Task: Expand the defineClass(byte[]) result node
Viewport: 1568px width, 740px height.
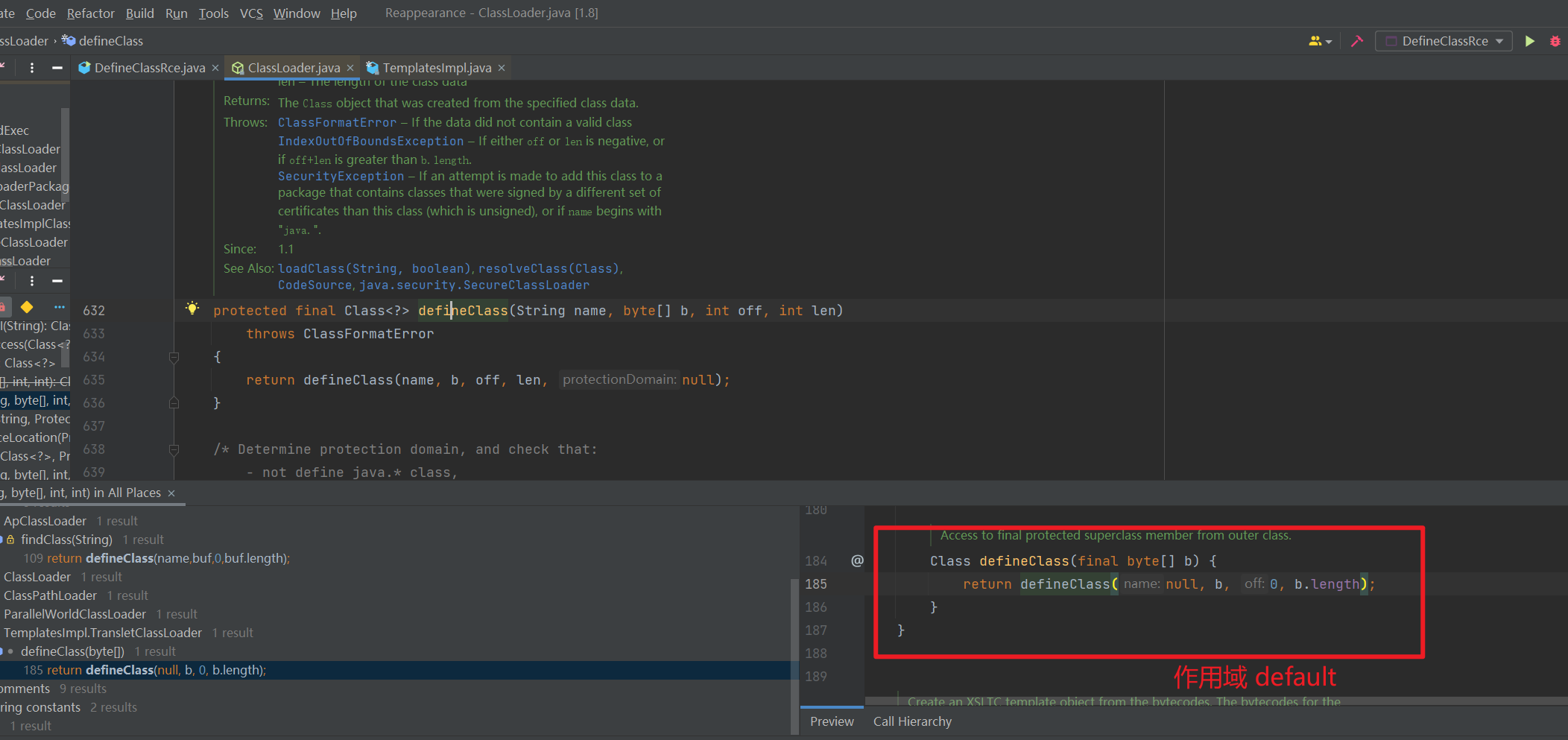Action: click(x=72, y=651)
